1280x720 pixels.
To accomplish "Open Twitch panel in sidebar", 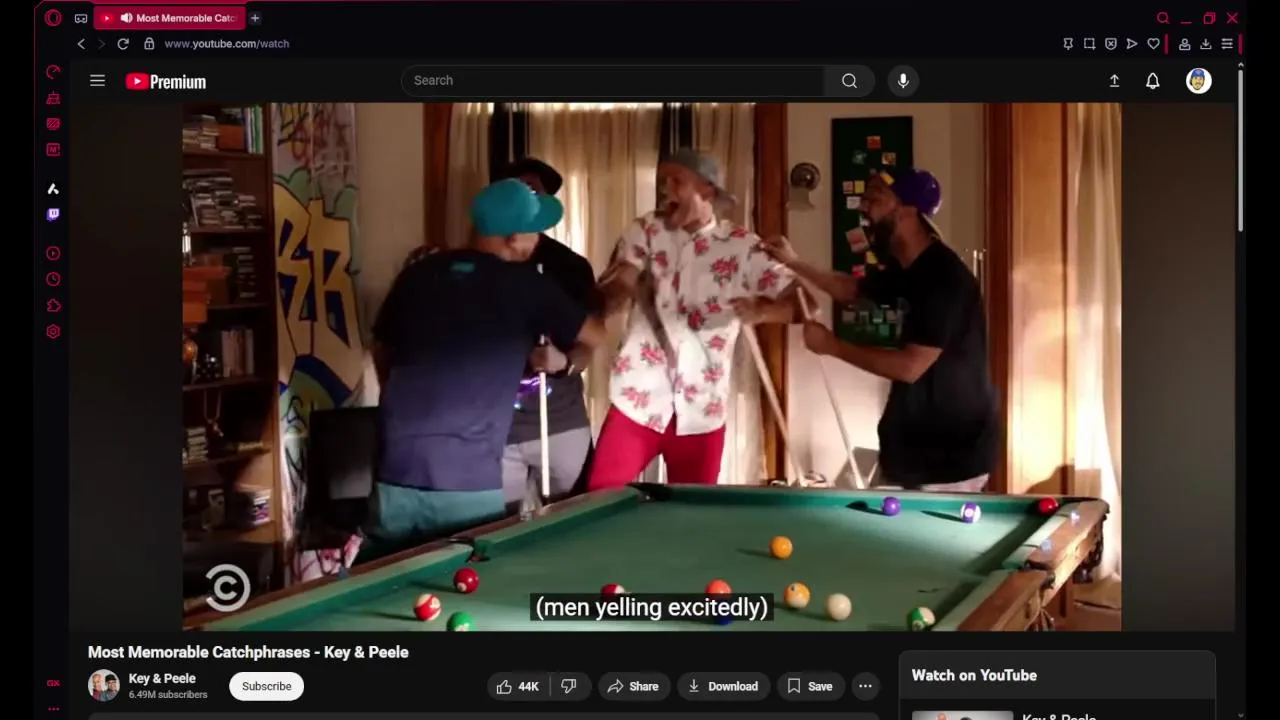I will click(53, 214).
